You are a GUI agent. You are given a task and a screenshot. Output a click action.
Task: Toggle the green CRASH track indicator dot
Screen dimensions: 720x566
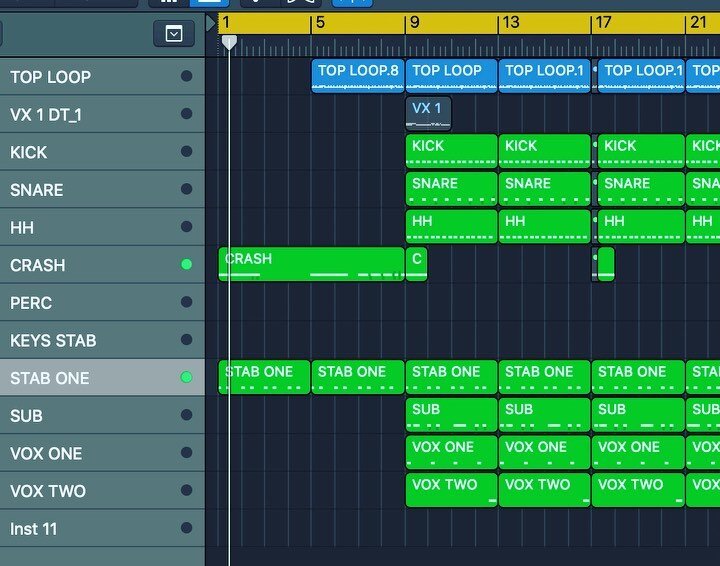pos(186,264)
